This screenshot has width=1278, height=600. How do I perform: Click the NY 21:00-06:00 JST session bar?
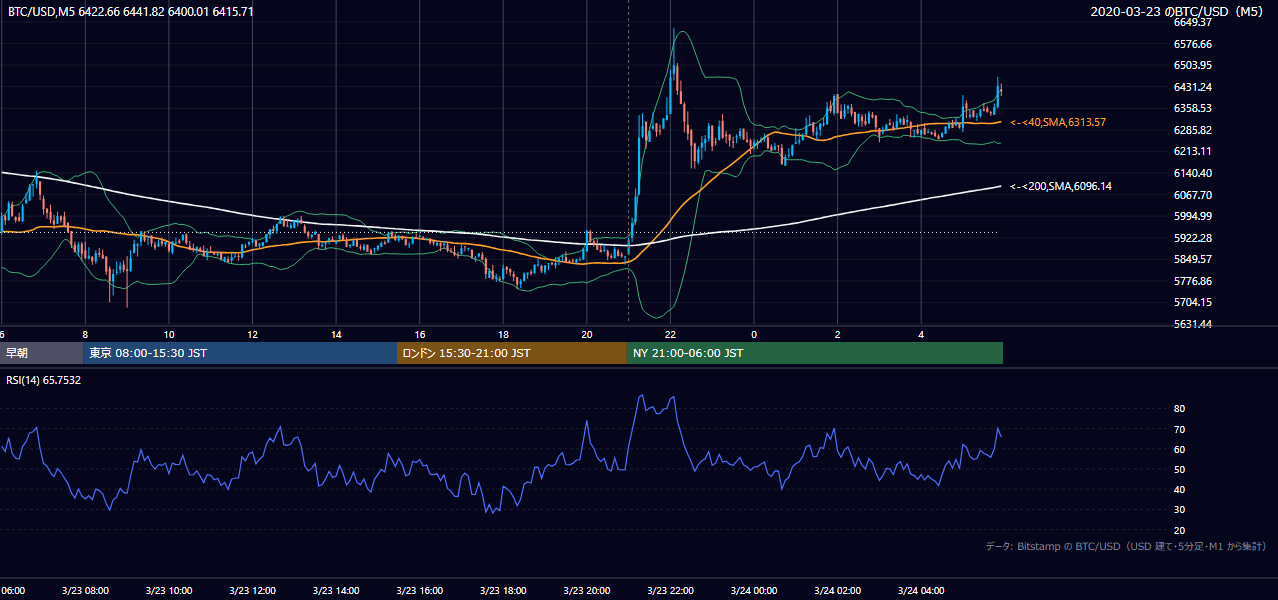[x=815, y=353]
